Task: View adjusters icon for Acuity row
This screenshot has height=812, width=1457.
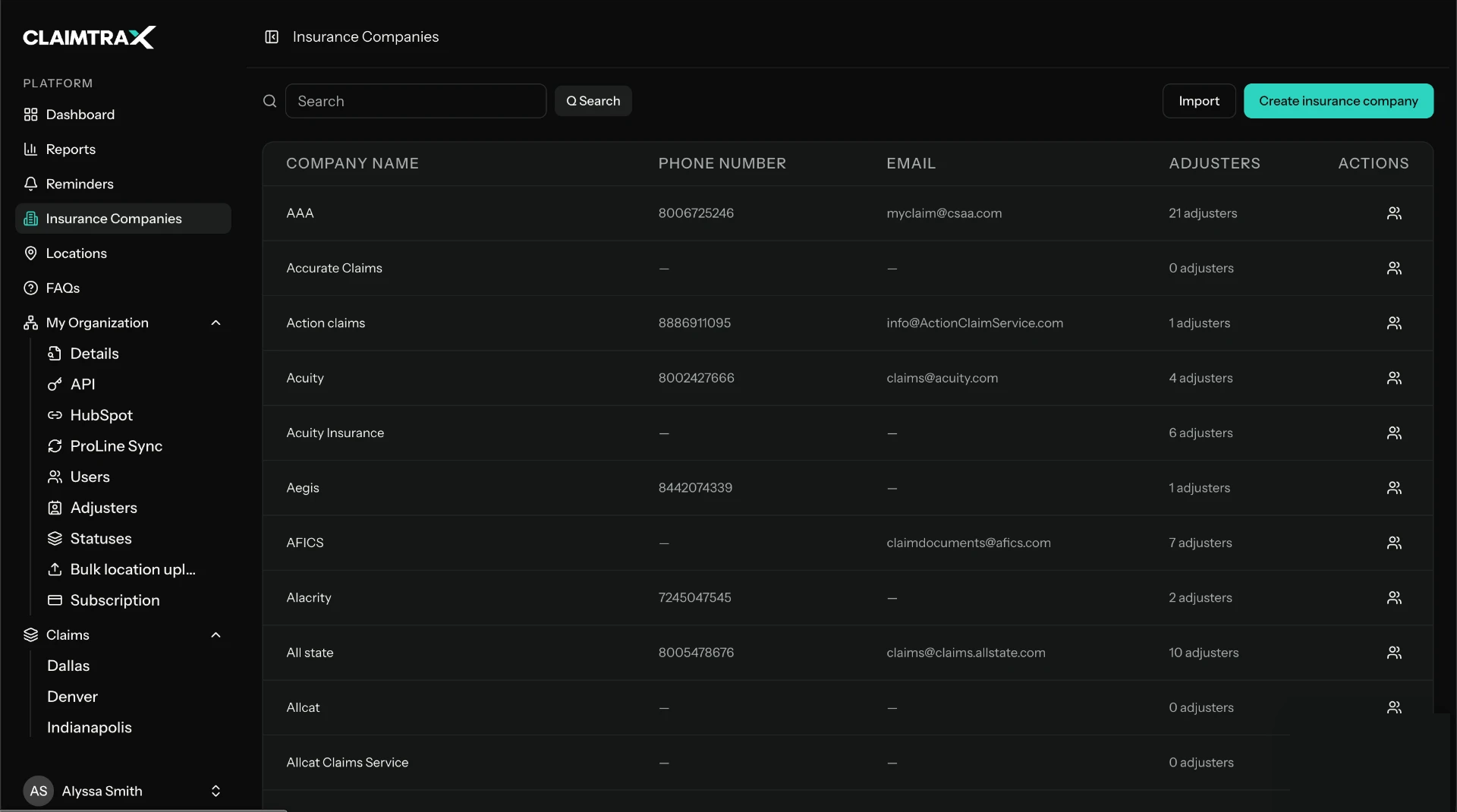Action: point(1394,378)
